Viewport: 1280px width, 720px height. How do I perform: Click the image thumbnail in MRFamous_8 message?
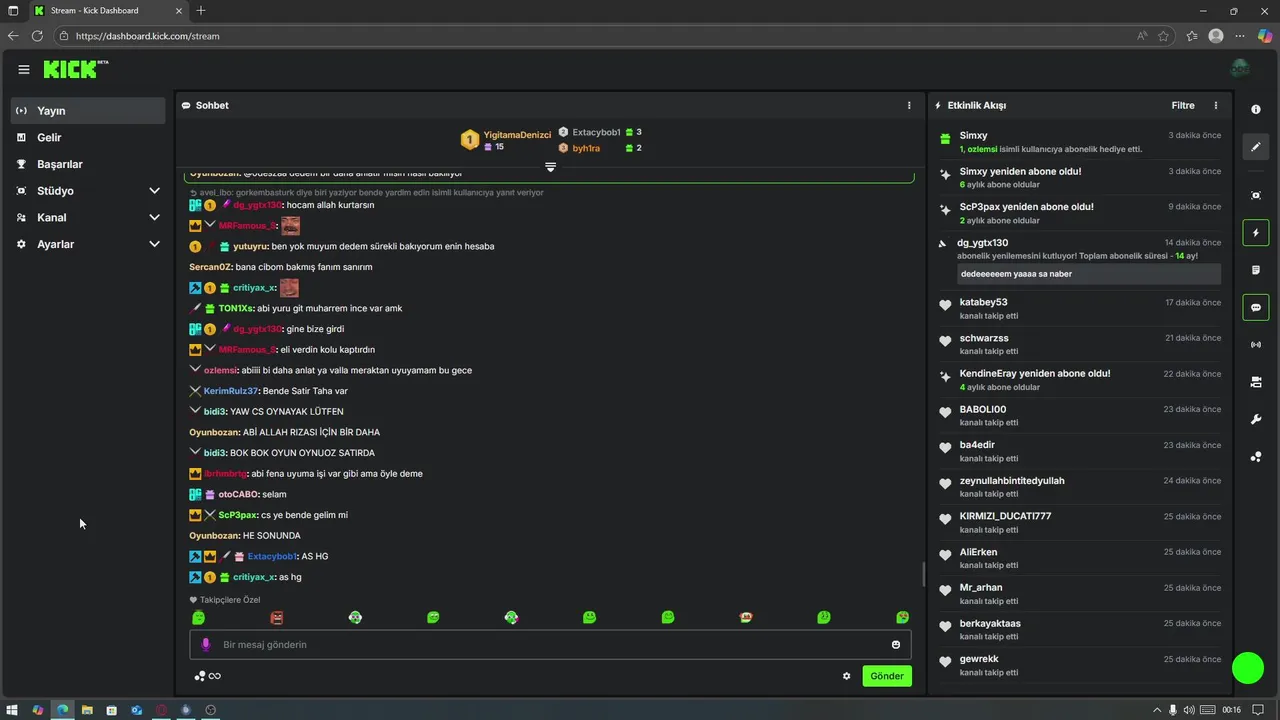tap(290, 226)
